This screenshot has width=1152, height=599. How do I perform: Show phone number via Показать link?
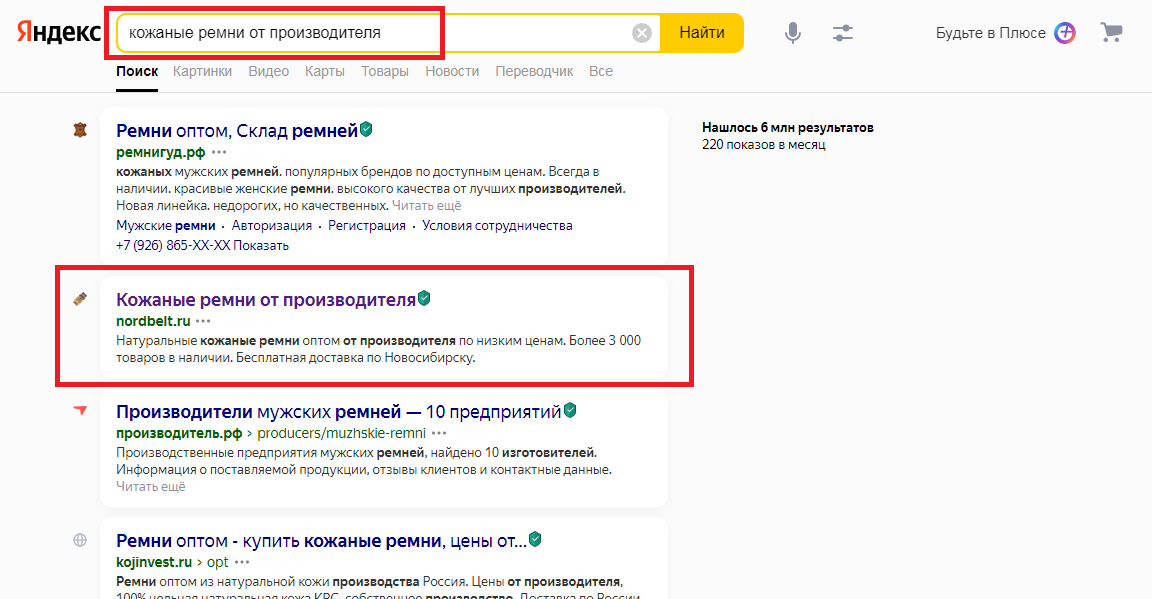261,245
